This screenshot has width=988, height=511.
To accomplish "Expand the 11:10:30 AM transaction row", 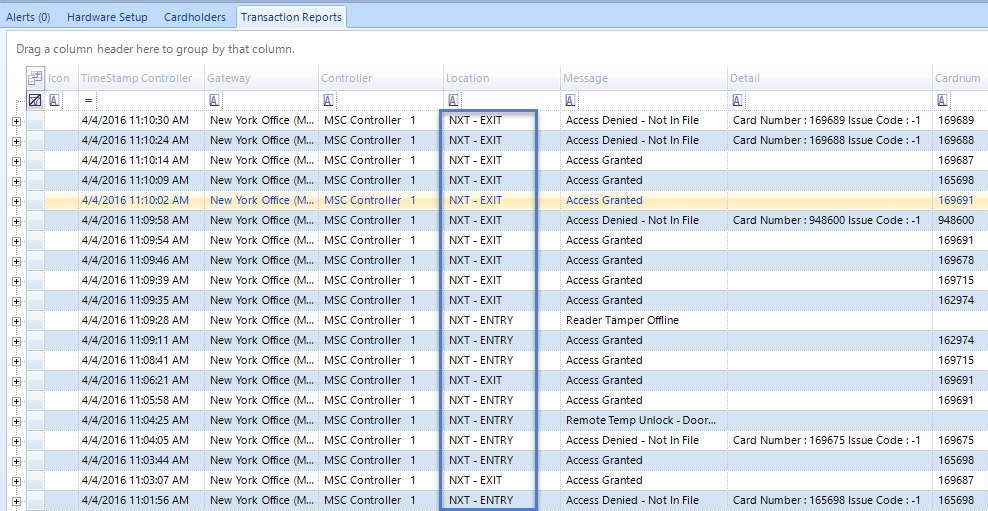I will point(16,120).
